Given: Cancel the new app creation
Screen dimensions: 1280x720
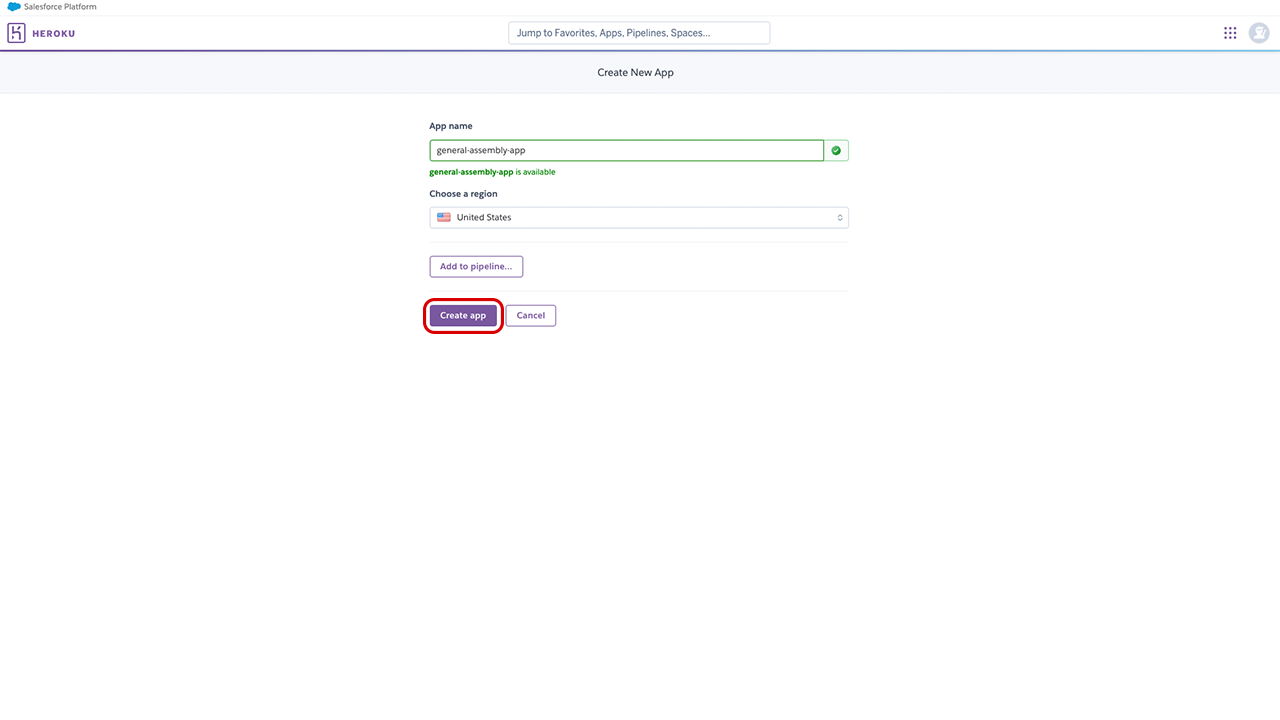Looking at the screenshot, I should 530,316.
